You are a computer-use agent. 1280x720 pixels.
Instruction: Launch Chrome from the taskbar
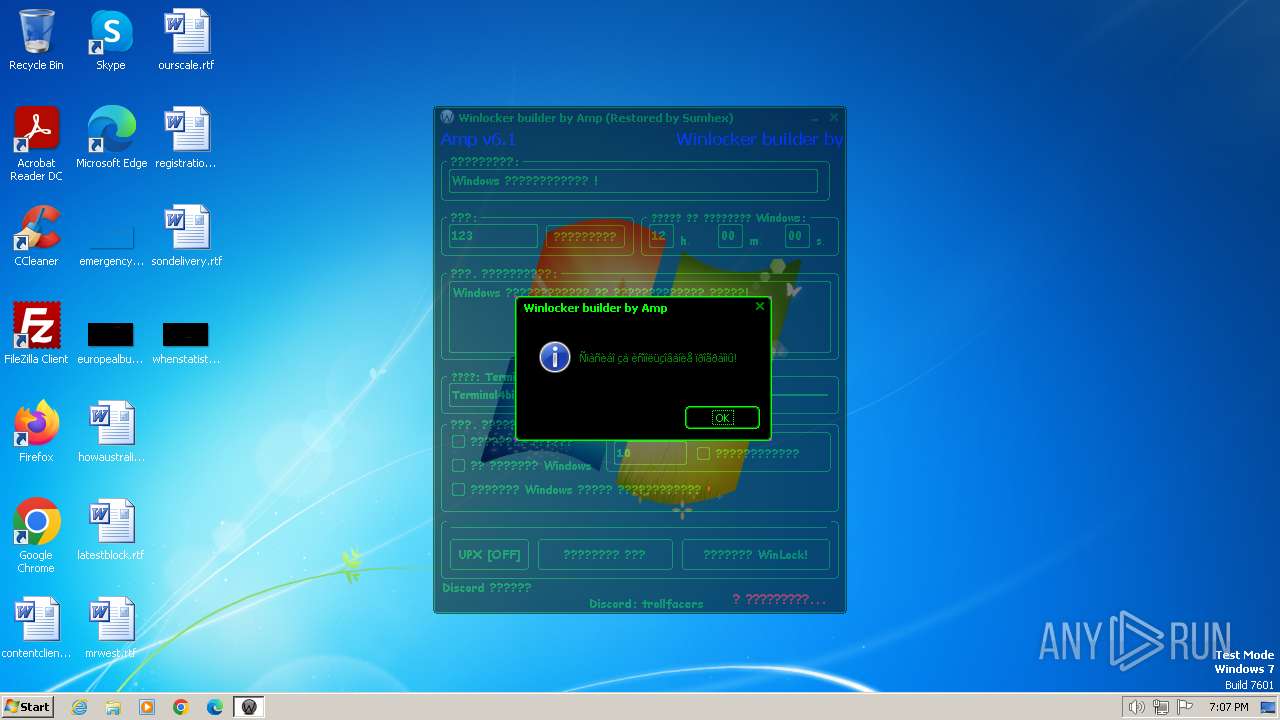(x=181, y=707)
